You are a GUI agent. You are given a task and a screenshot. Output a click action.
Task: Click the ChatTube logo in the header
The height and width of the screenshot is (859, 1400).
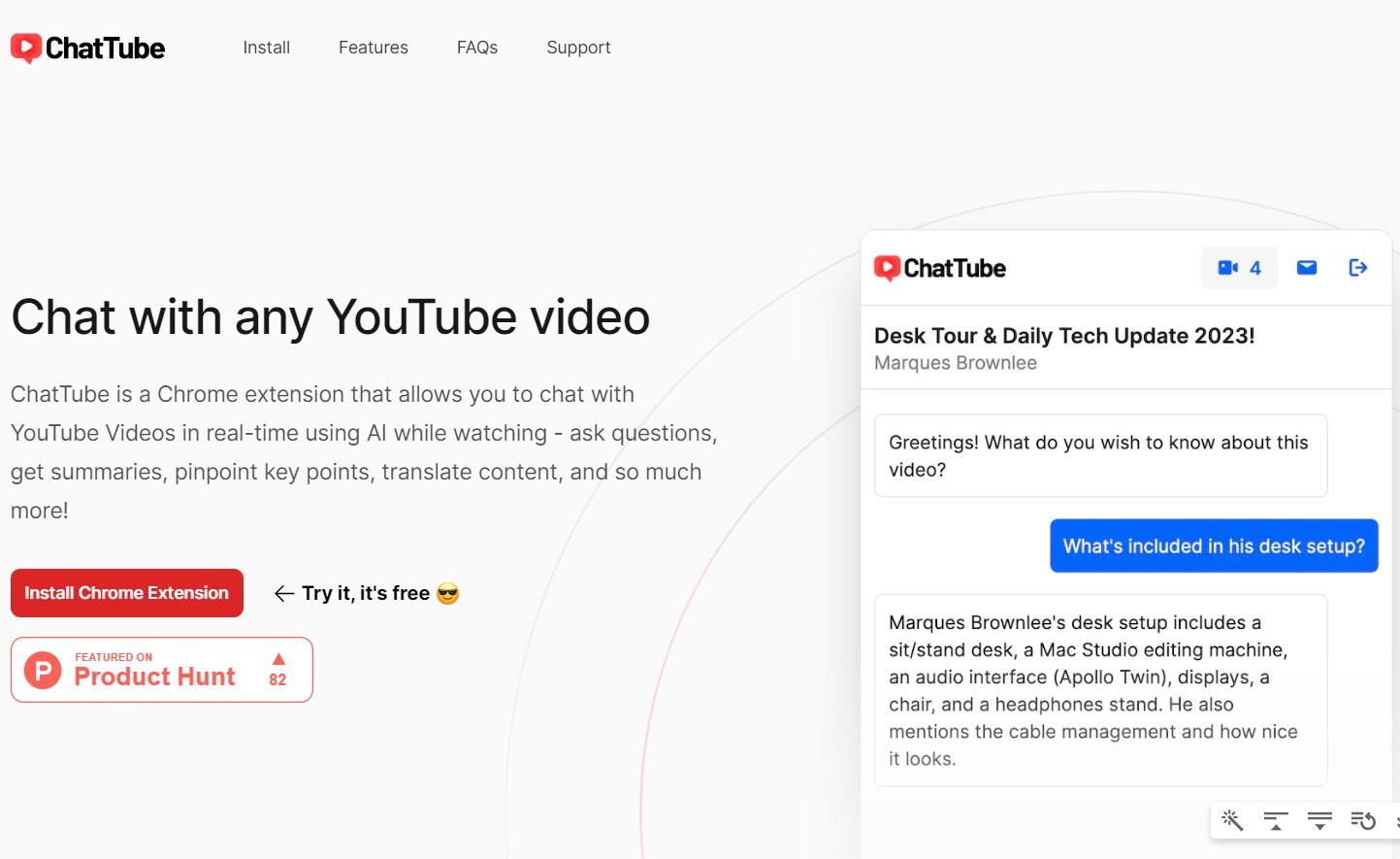point(87,48)
